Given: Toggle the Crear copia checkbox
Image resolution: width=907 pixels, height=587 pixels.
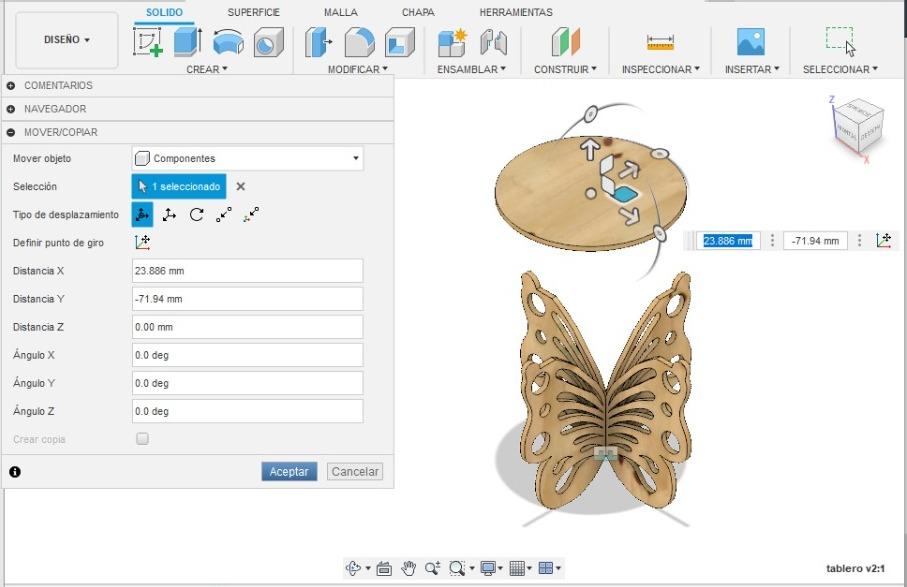Looking at the screenshot, I should pyautogui.click(x=142, y=439).
